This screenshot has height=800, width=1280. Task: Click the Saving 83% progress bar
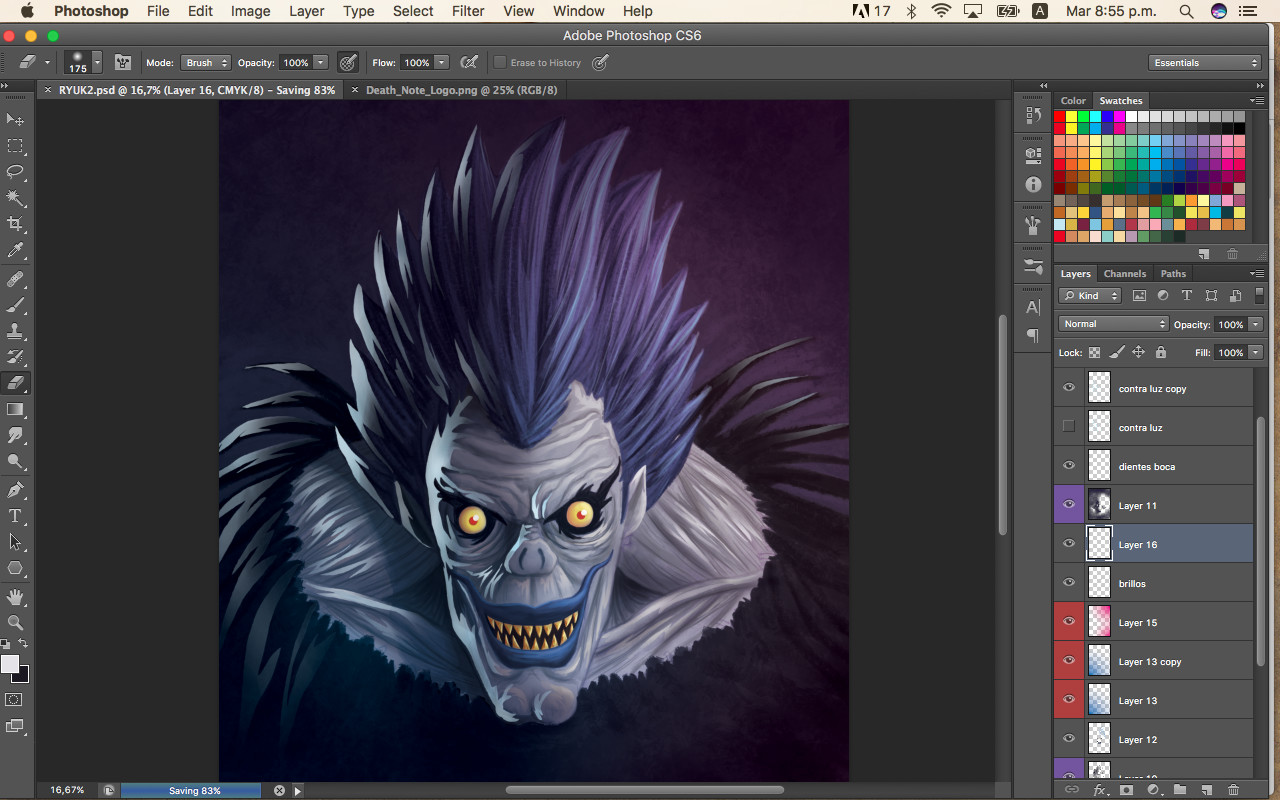pos(191,790)
